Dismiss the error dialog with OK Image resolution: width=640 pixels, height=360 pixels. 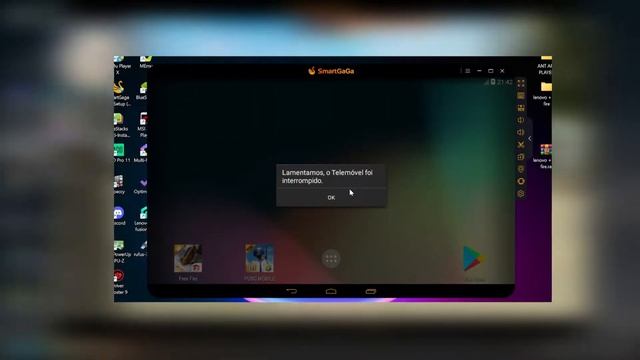331,198
